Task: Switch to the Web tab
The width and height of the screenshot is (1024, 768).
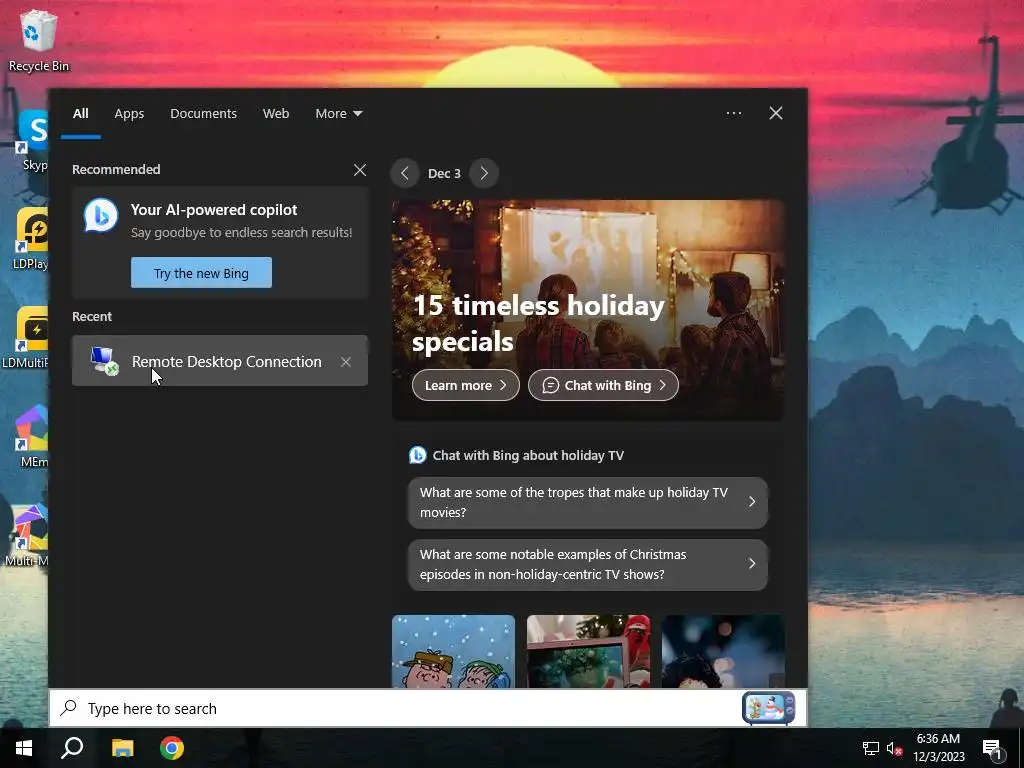Action: (x=276, y=114)
